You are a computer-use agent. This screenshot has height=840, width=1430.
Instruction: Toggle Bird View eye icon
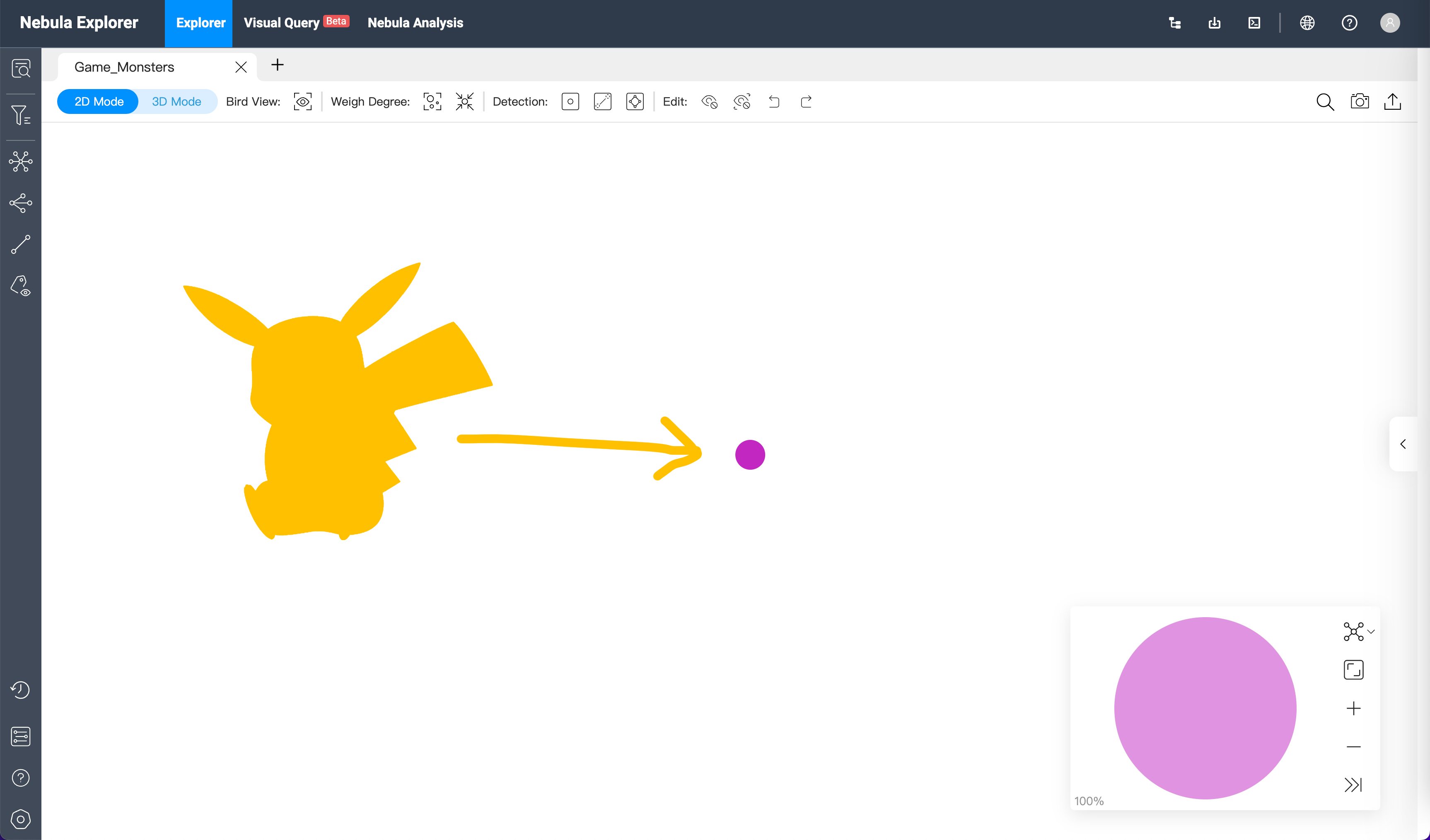tap(303, 101)
